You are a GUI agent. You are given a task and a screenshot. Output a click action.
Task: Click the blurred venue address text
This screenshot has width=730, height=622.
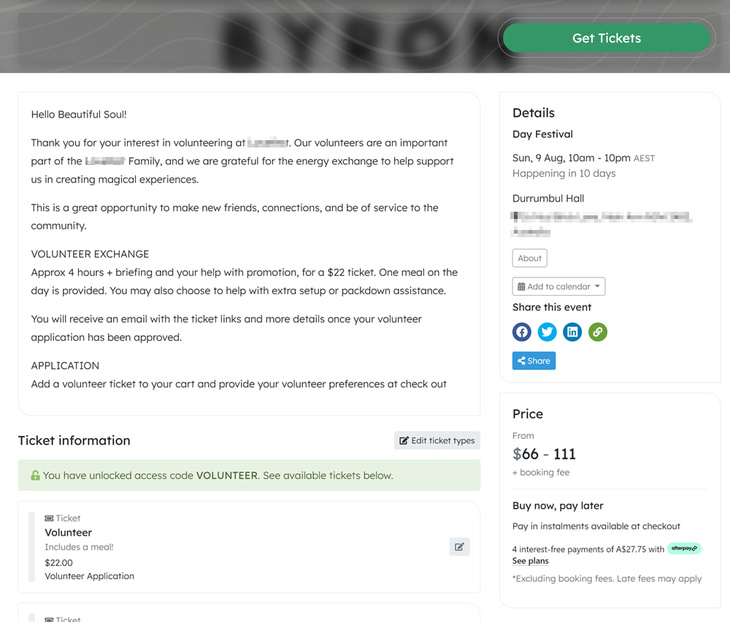click(x=601, y=223)
